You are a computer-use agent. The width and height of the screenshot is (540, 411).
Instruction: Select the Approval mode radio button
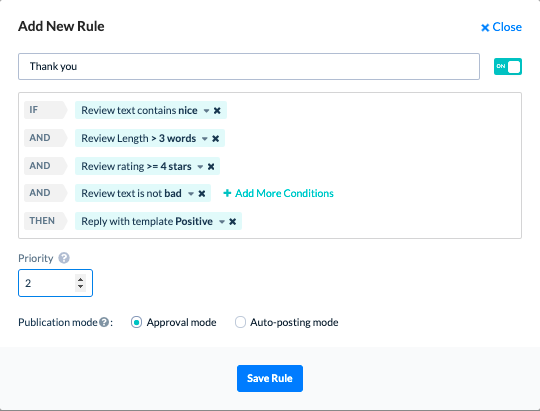pos(136,322)
